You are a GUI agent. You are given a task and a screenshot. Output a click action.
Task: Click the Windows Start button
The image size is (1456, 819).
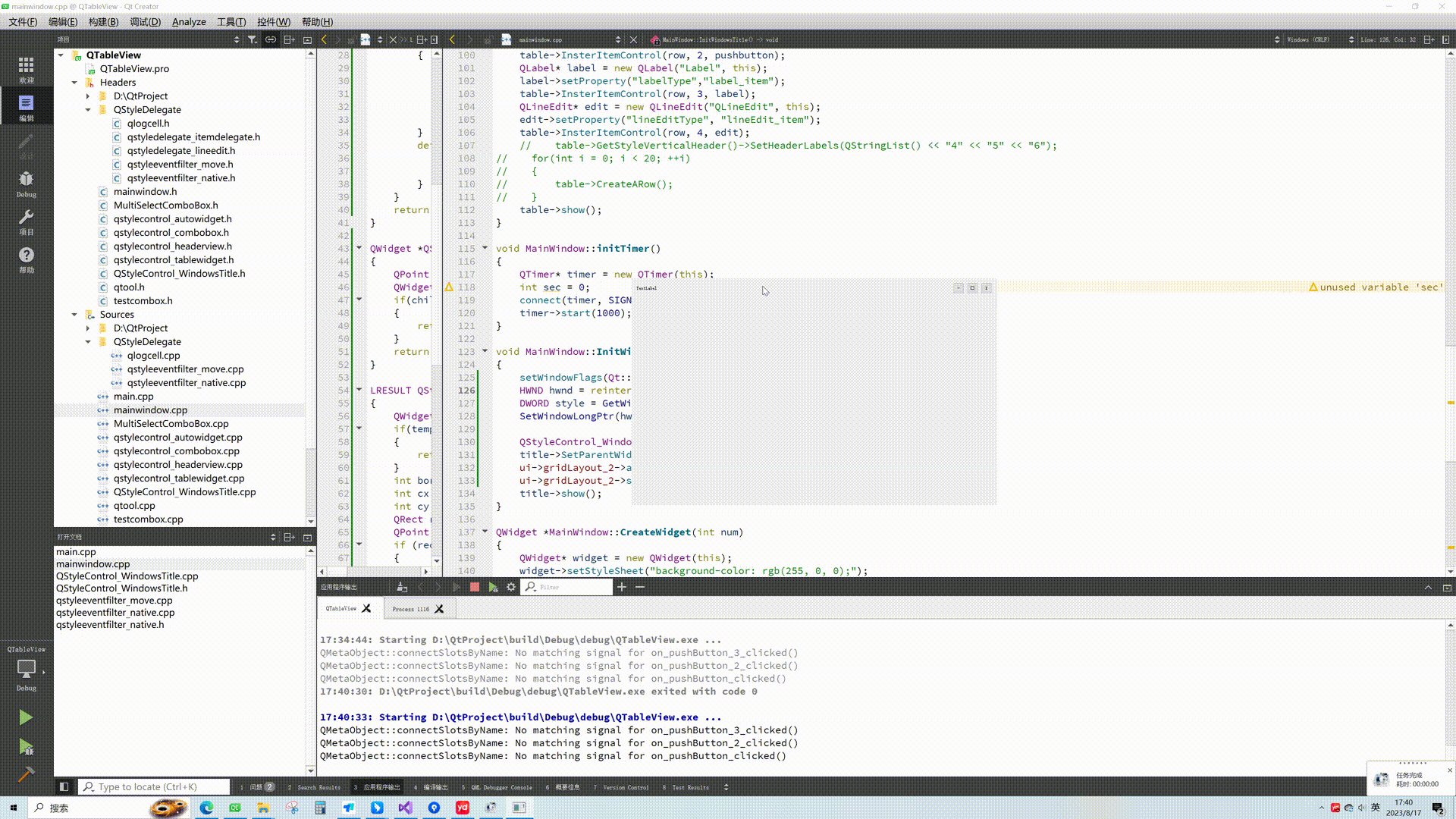[x=13, y=808]
